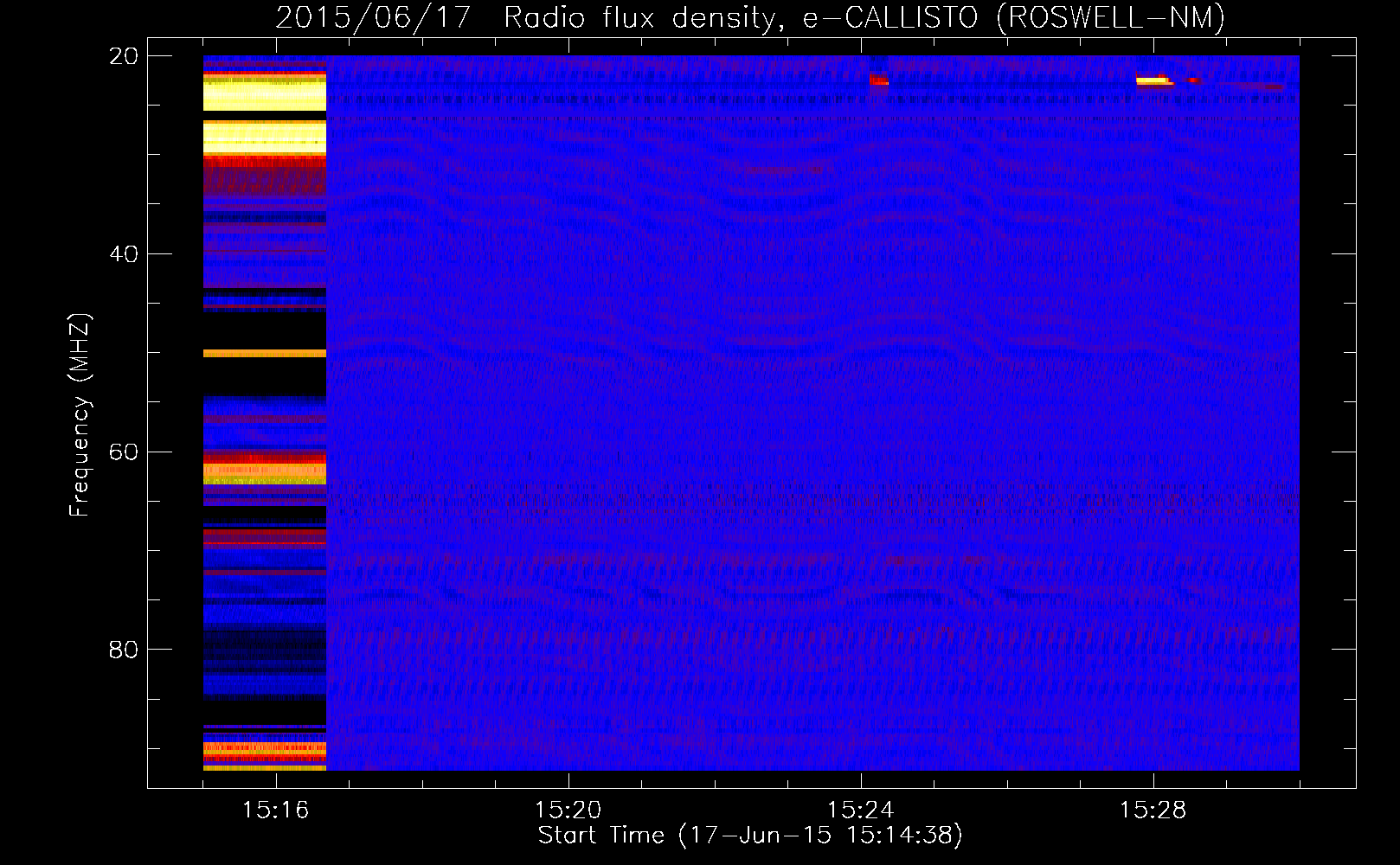
Task: Click the 'Frequency (MHZ)' axis label
Action: (80, 415)
